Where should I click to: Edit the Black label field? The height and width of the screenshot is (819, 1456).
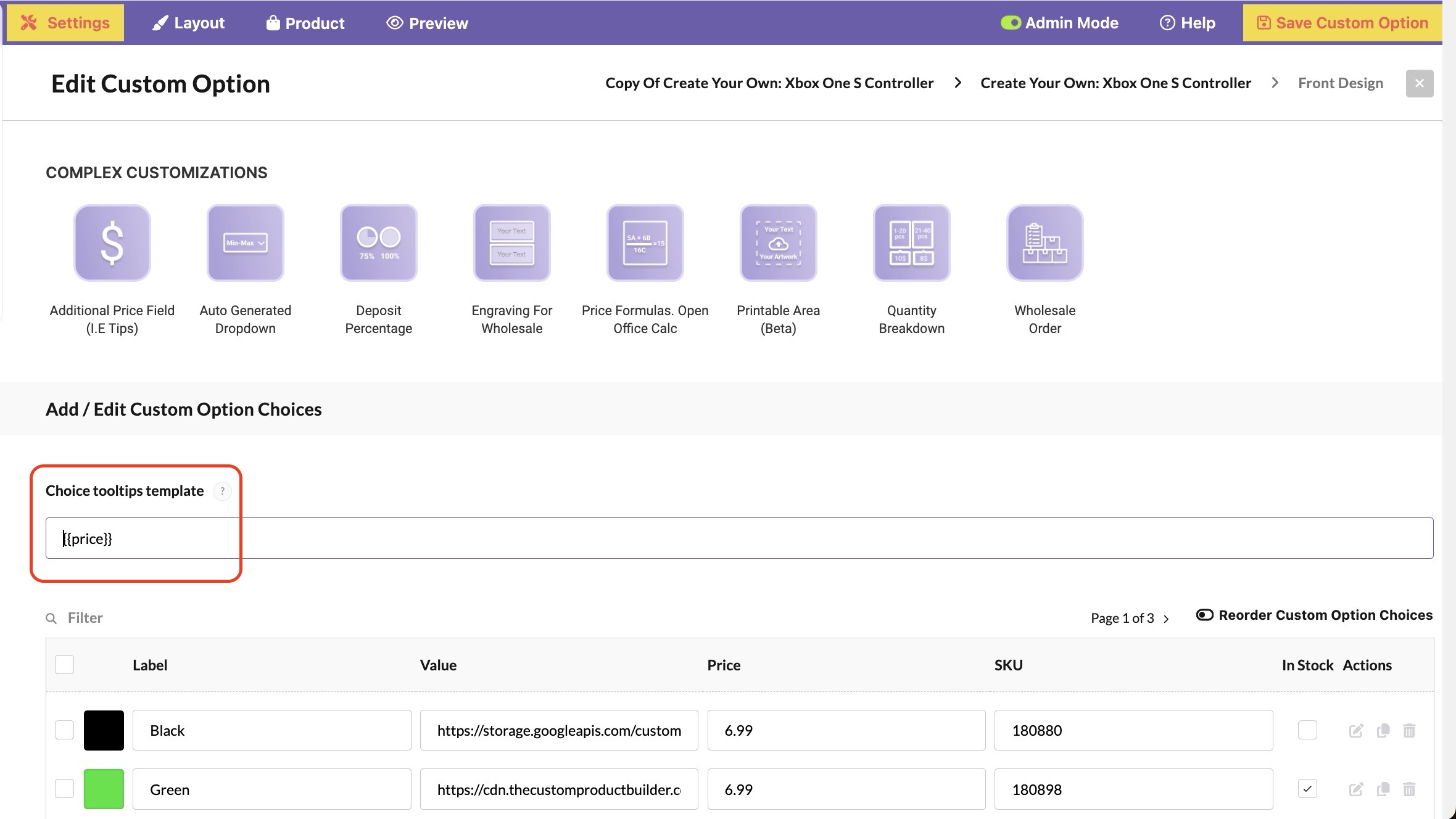point(272,730)
